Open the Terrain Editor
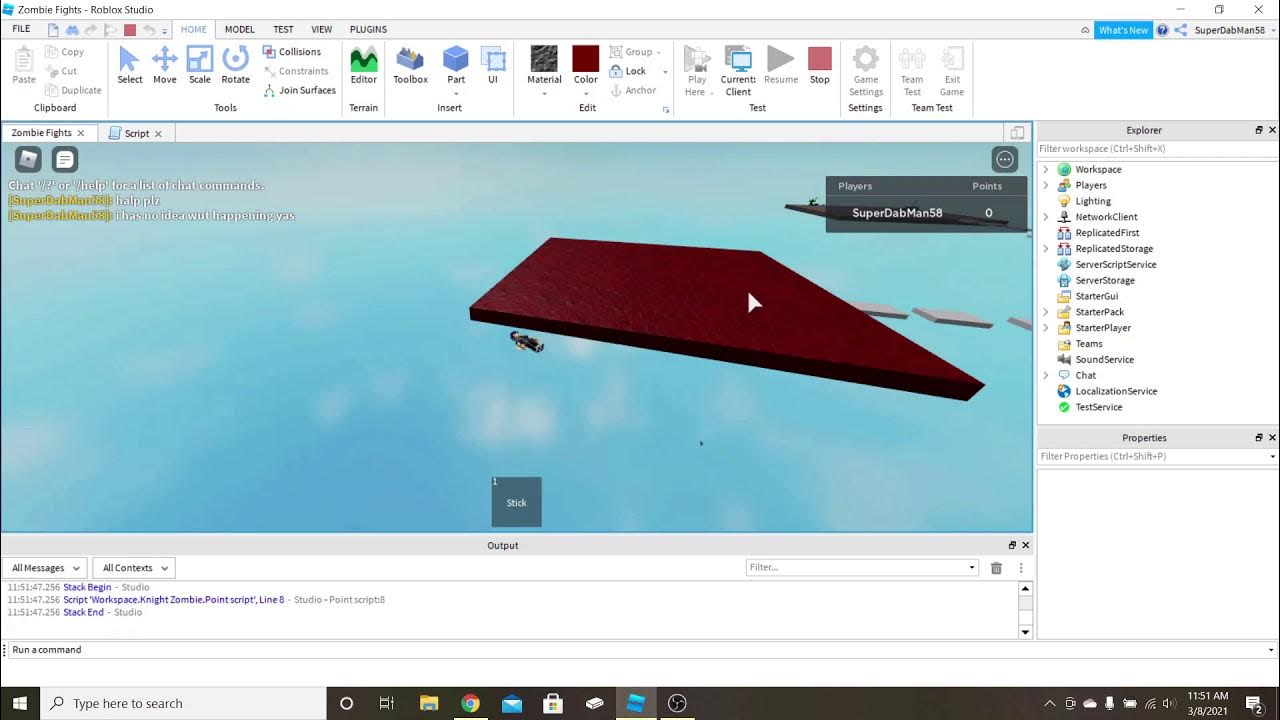Image resolution: width=1280 pixels, height=720 pixels. pyautogui.click(x=364, y=65)
